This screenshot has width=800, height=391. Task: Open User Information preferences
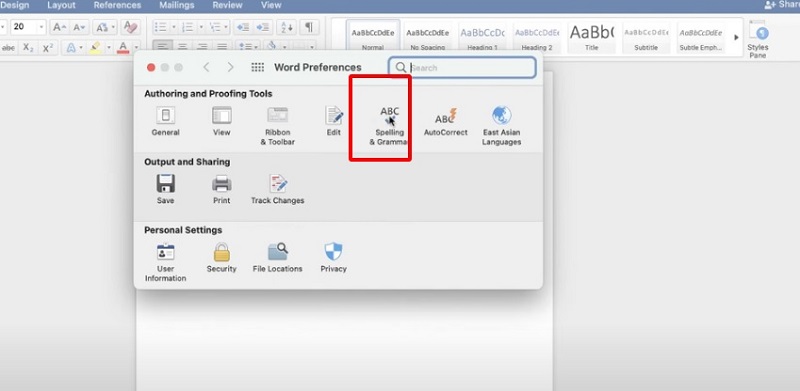[x=165, y=262]
